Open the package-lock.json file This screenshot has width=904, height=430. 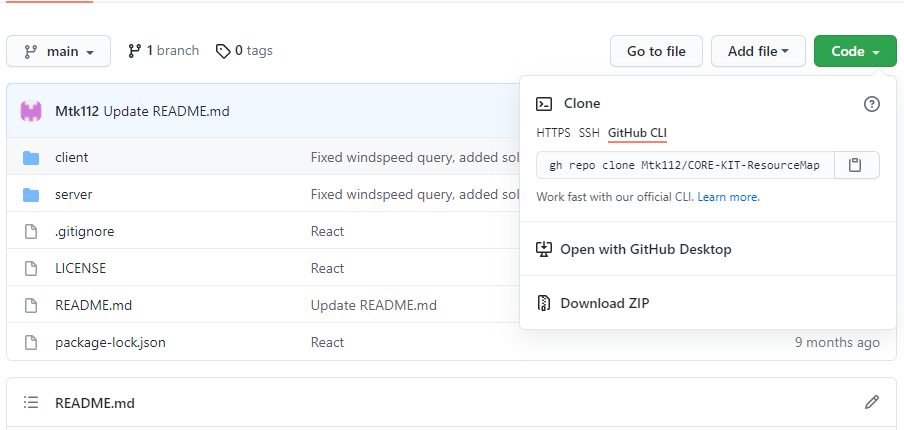tap(110, 342)
